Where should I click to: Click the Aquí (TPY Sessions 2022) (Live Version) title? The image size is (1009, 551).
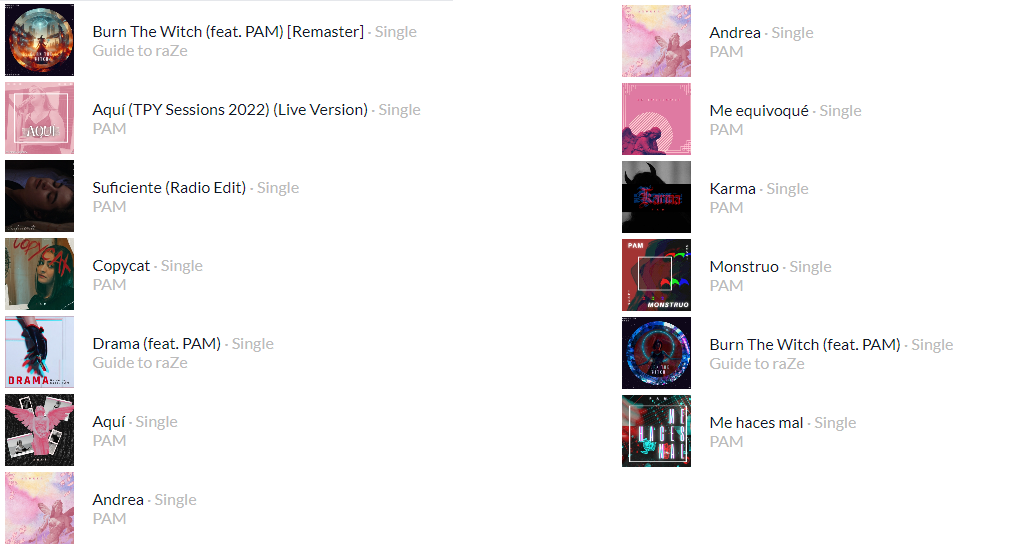(x=230, y=109)
